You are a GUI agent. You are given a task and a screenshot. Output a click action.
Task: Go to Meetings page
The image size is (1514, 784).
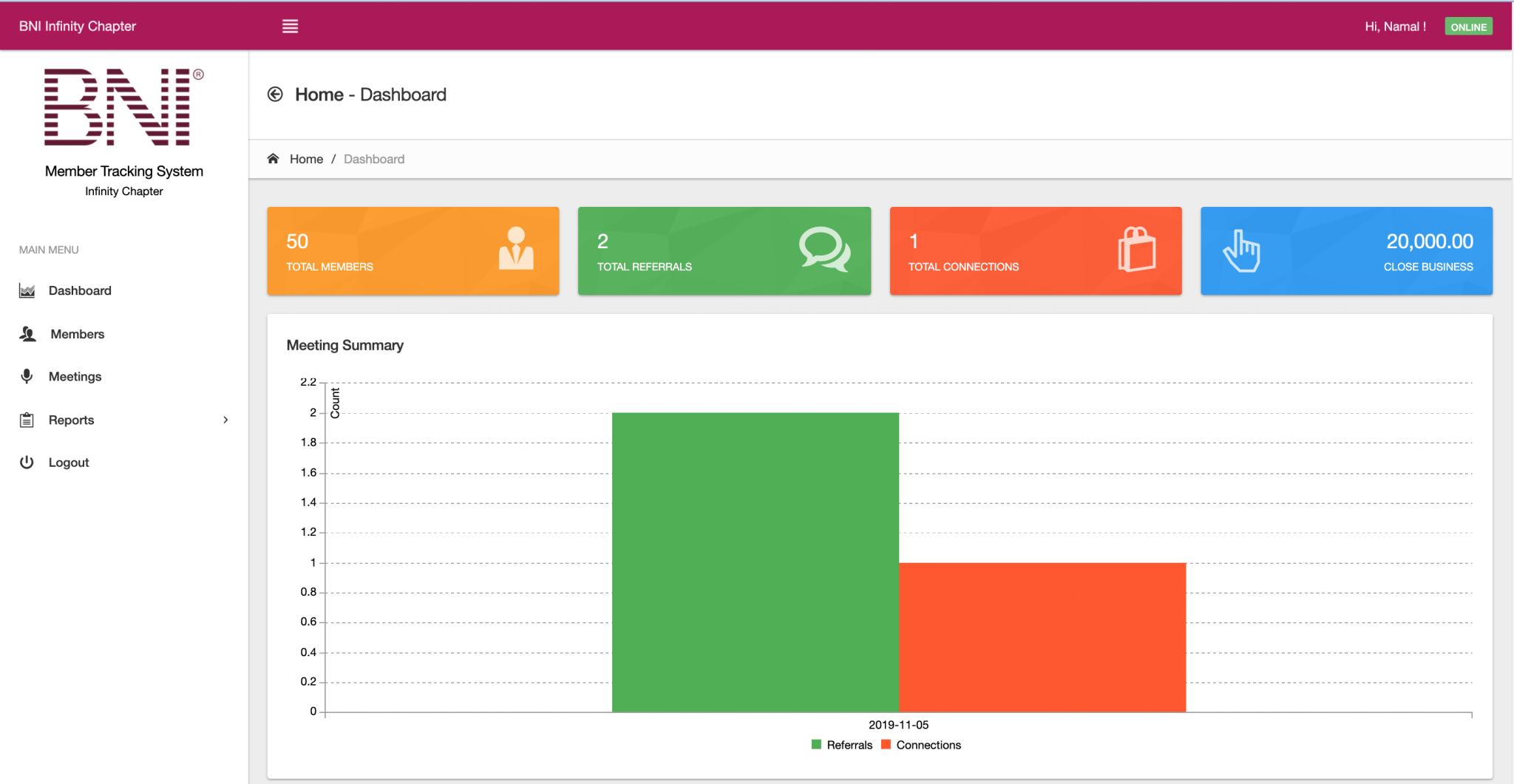click(x=75, y=377)
